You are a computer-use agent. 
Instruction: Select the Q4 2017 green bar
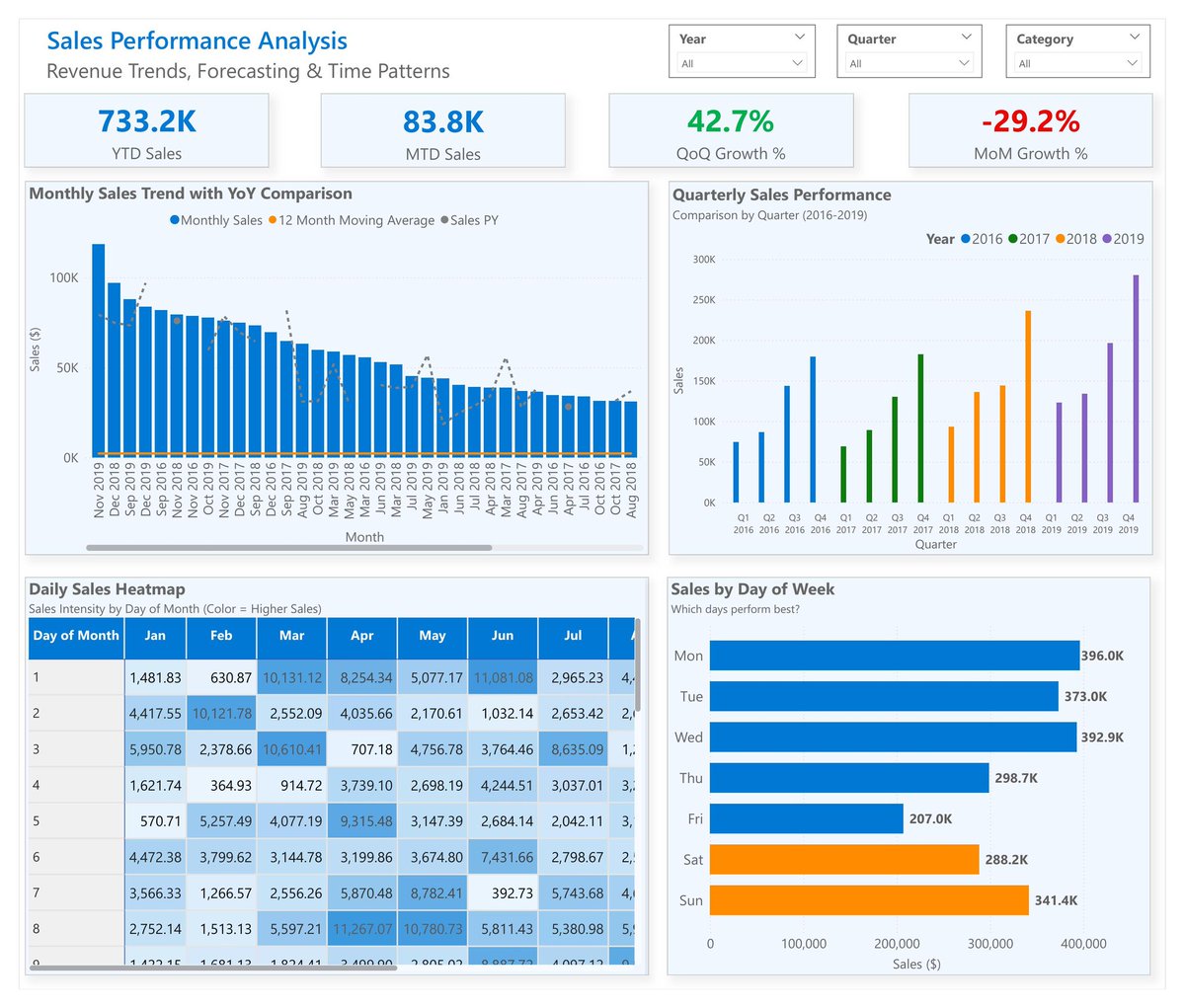point(920,428)
